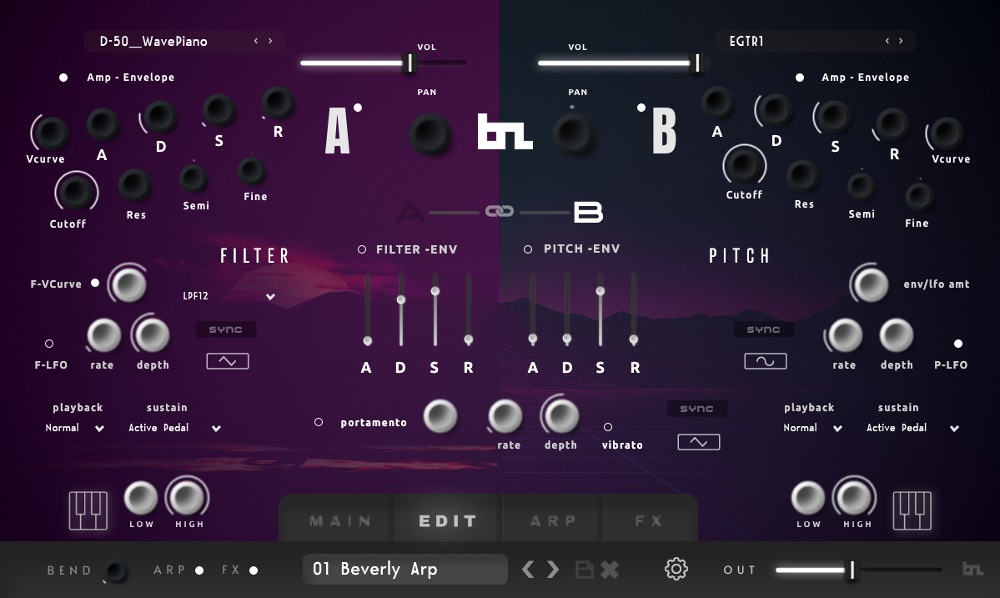The width and height of the screenshot is (1000, 598).
Task: Click the vibrato sync button
Action: 696,409
